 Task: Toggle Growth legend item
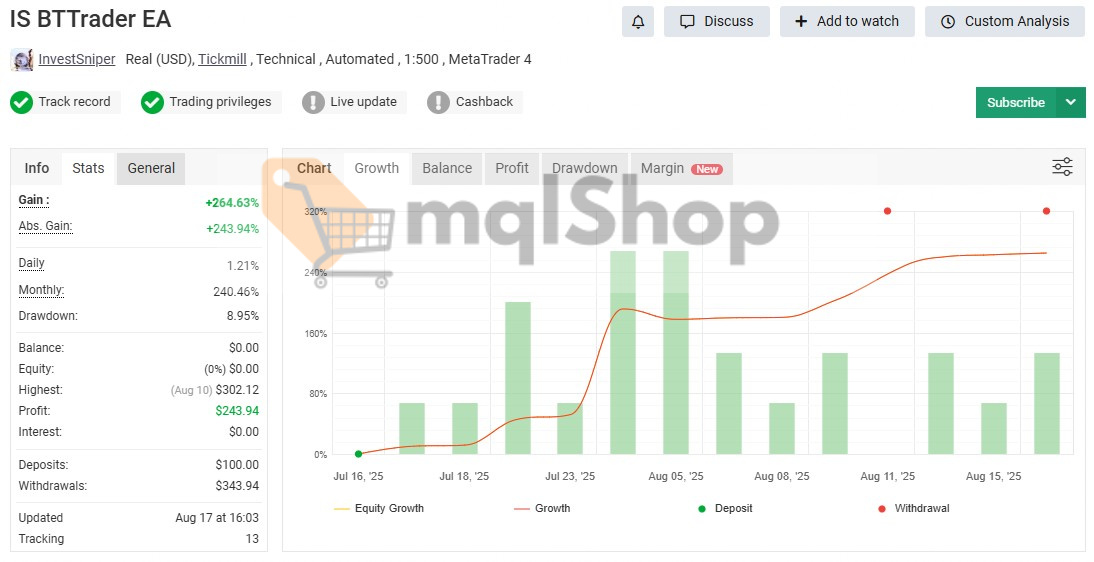coord(542,508)
